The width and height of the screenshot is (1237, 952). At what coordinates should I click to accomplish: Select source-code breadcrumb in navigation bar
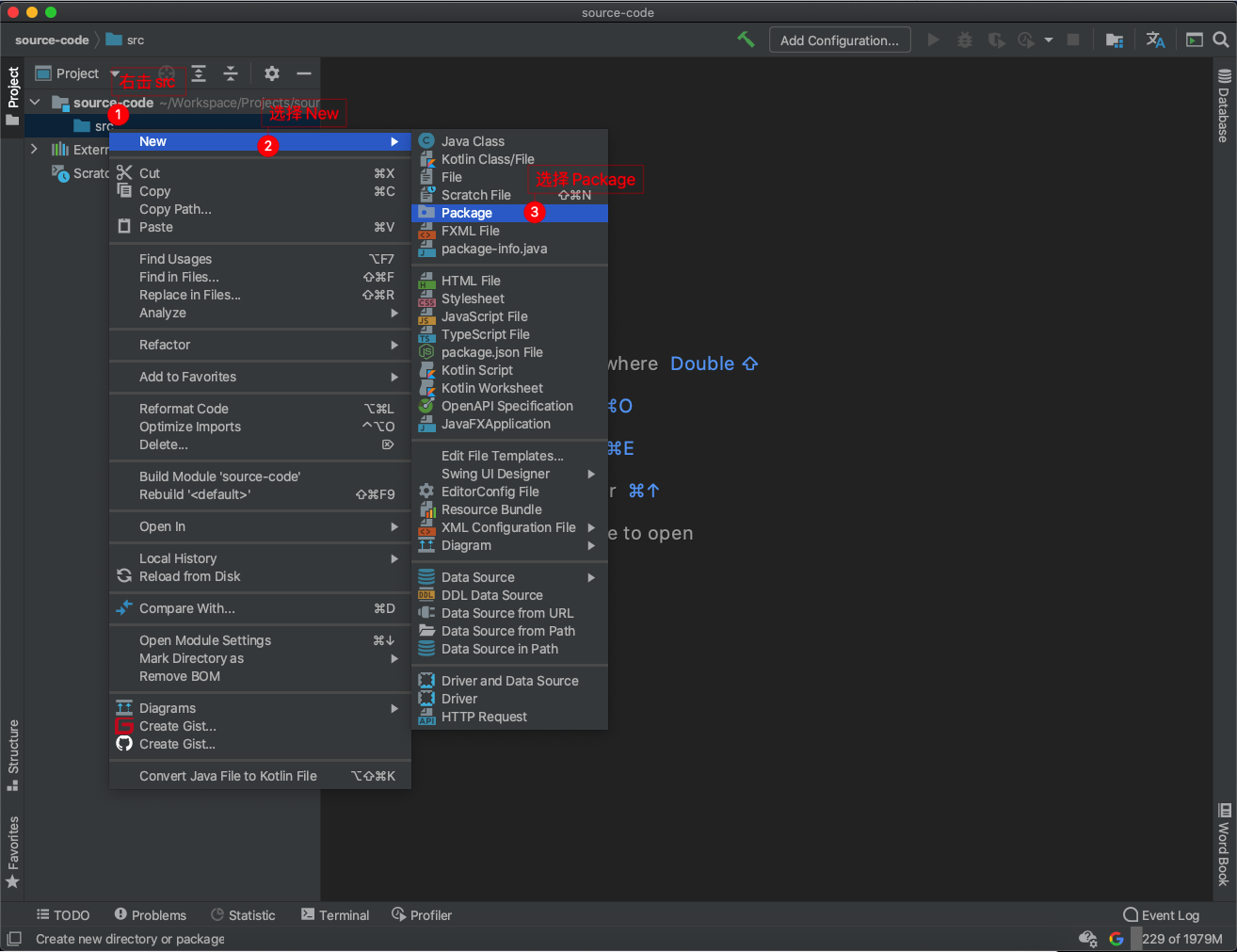[x=52, y=40]
